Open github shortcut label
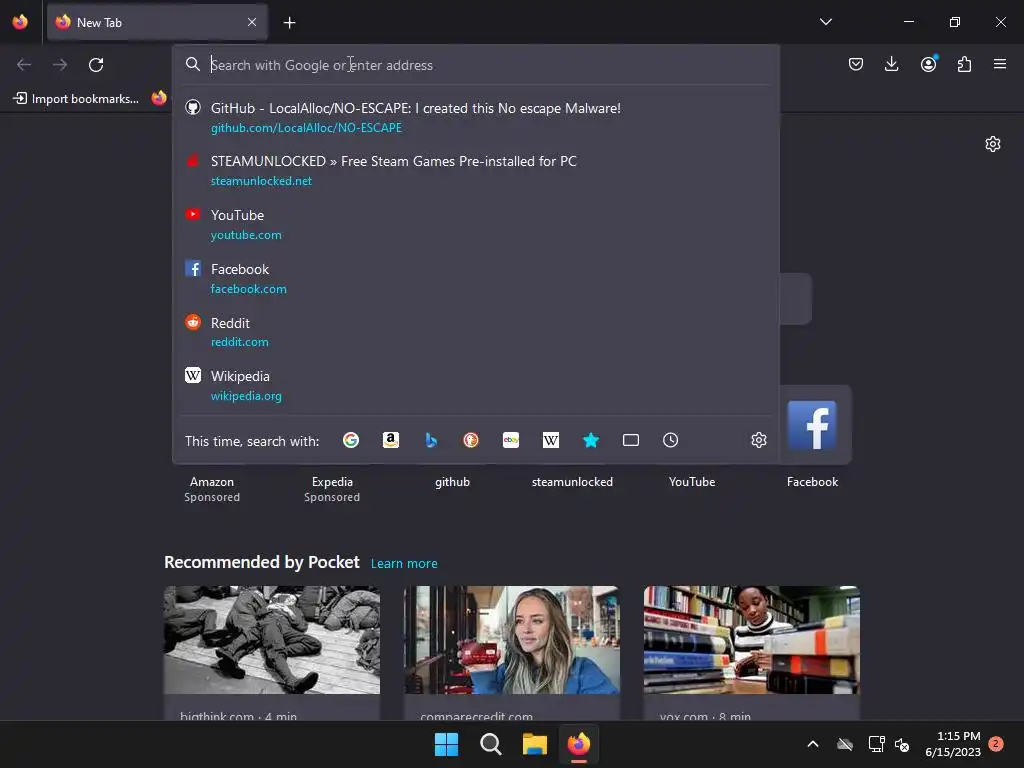Viewport: 1024px width, 768px height. pyautogui.click(x=453, y=482)
